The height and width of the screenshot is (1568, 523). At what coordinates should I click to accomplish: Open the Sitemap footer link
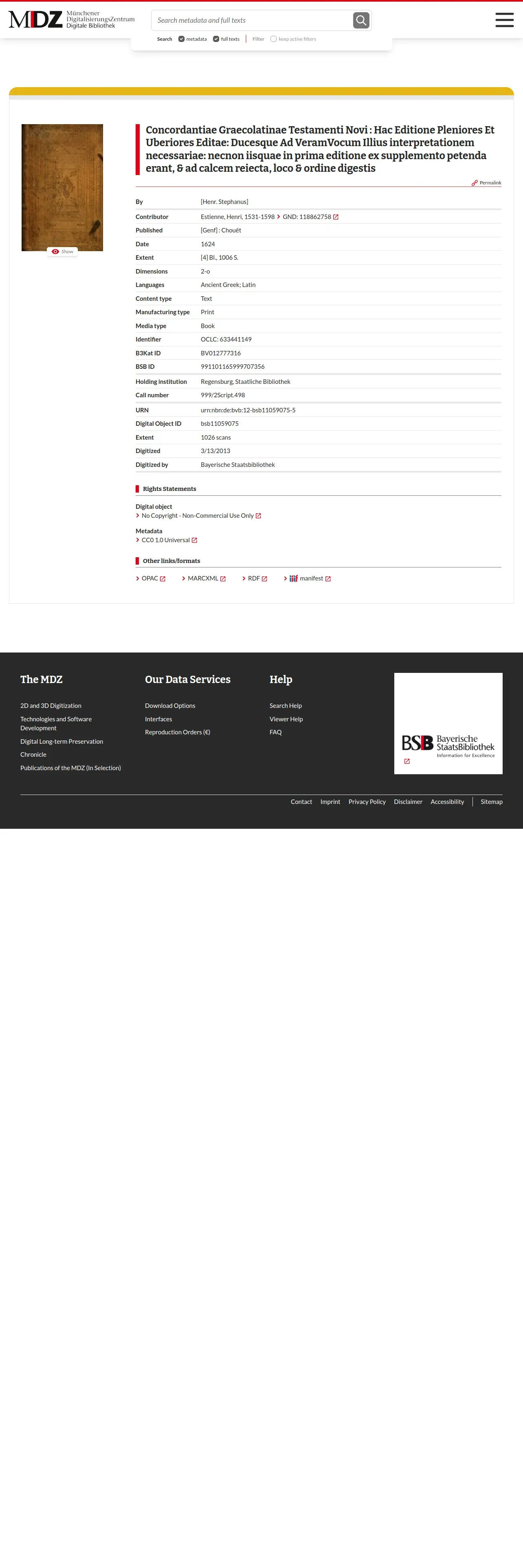(491, 802)
